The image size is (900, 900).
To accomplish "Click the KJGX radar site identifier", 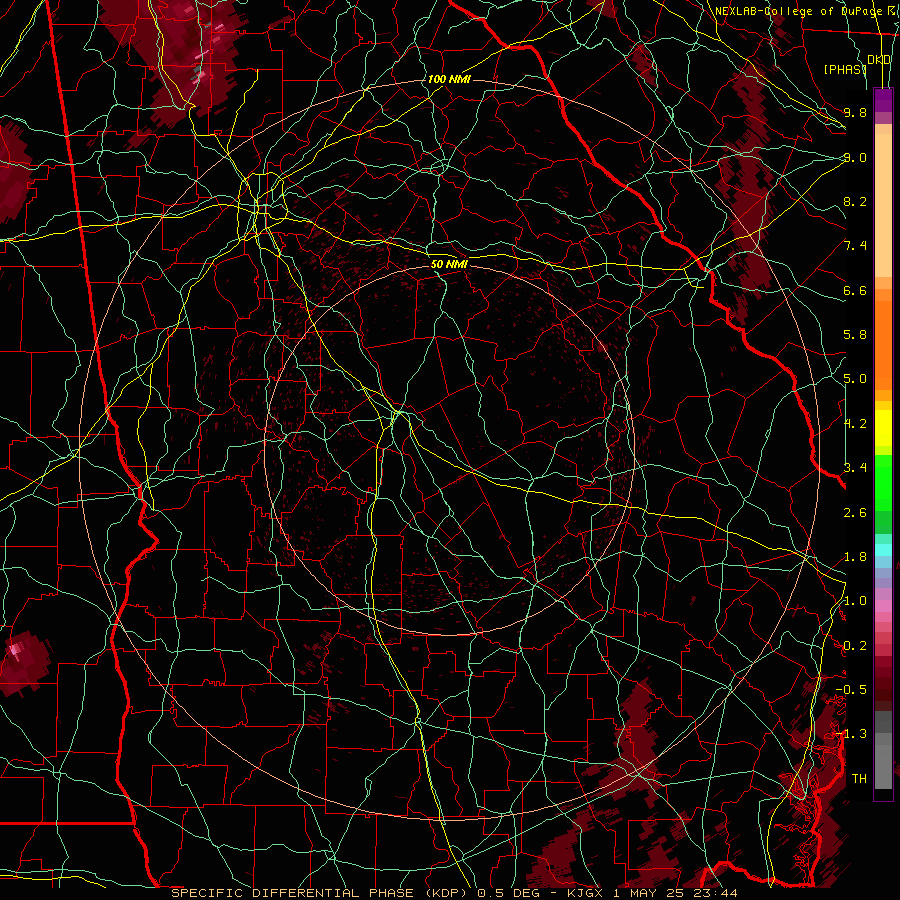I will (x=585, y=893).
